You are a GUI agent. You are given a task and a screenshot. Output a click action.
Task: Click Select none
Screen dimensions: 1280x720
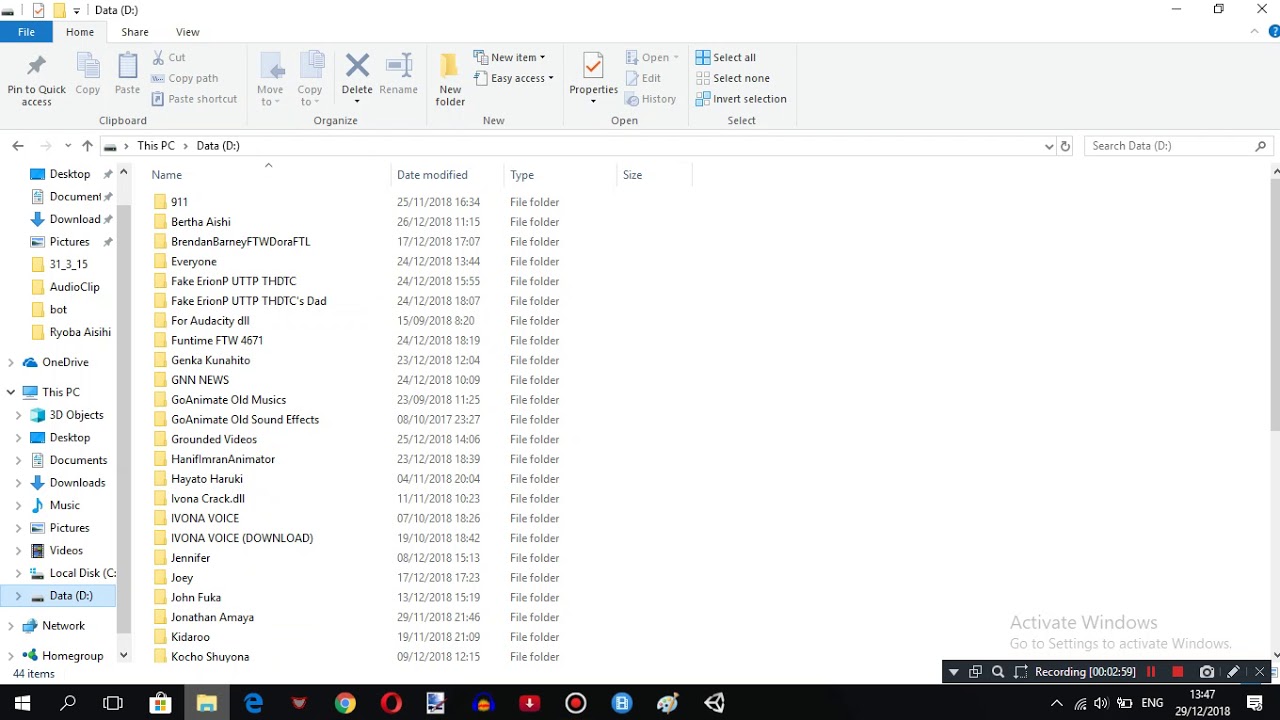732,78
